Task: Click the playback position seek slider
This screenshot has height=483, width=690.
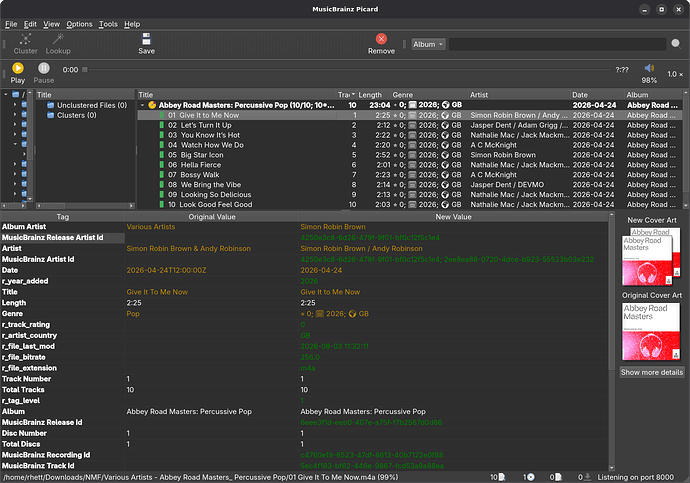Action: [348, 70]
